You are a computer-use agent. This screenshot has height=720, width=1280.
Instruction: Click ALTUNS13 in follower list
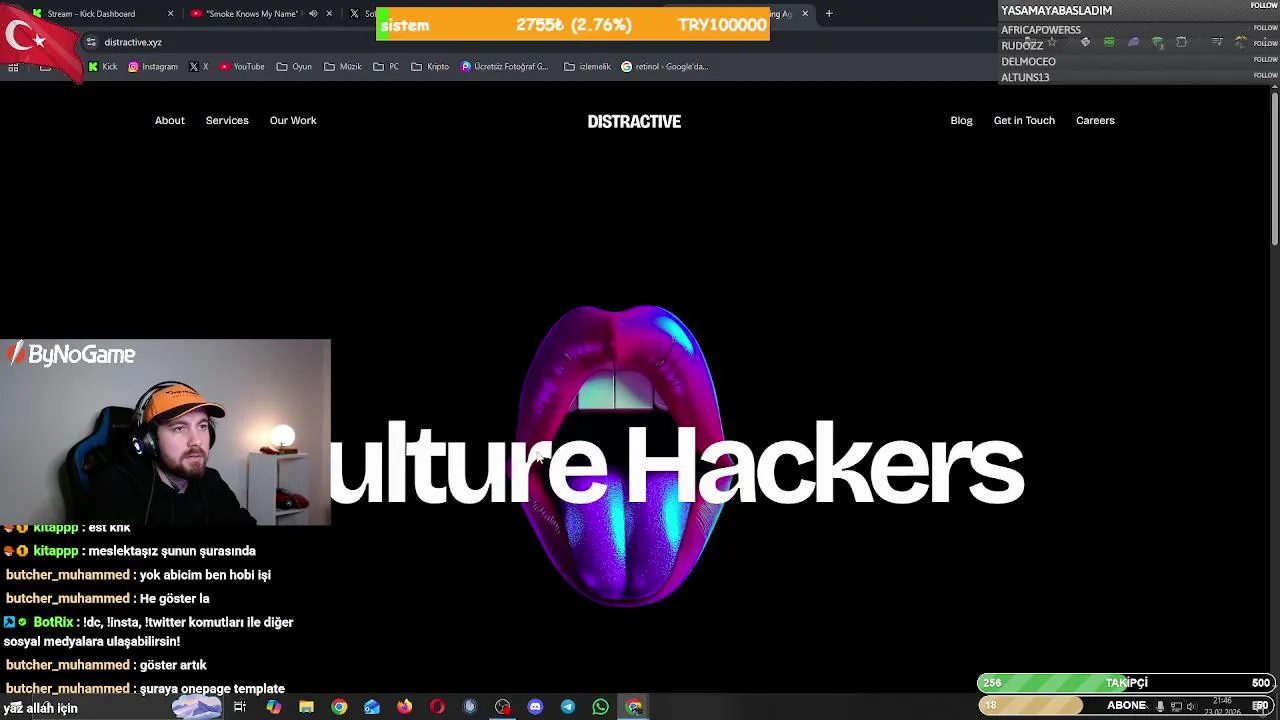1025,78
